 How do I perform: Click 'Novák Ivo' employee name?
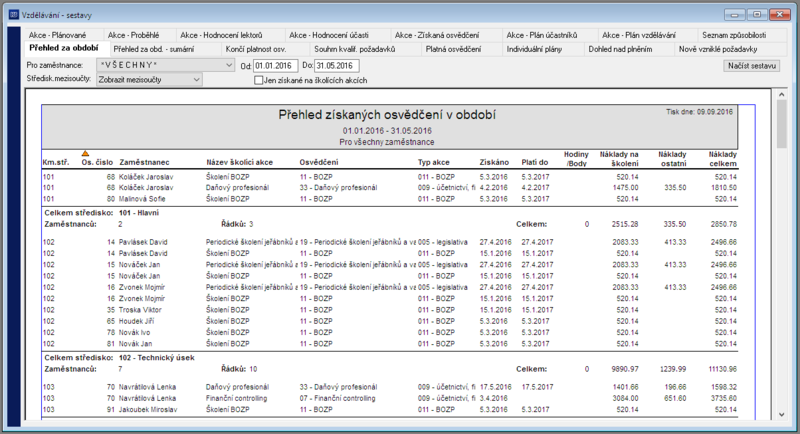click(x=135, y=333)
